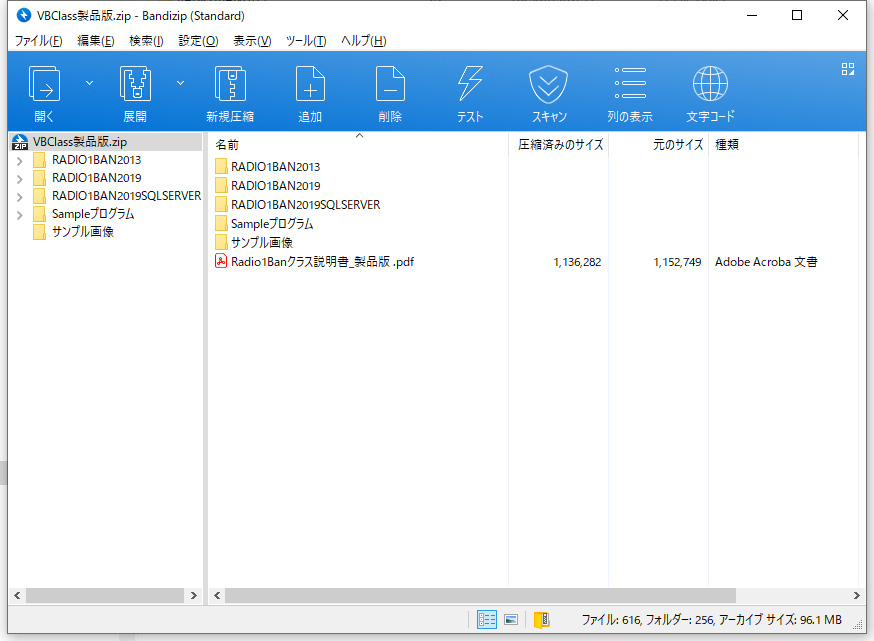Click the file list horizontal scrollbar thumb

coord(480,595)
